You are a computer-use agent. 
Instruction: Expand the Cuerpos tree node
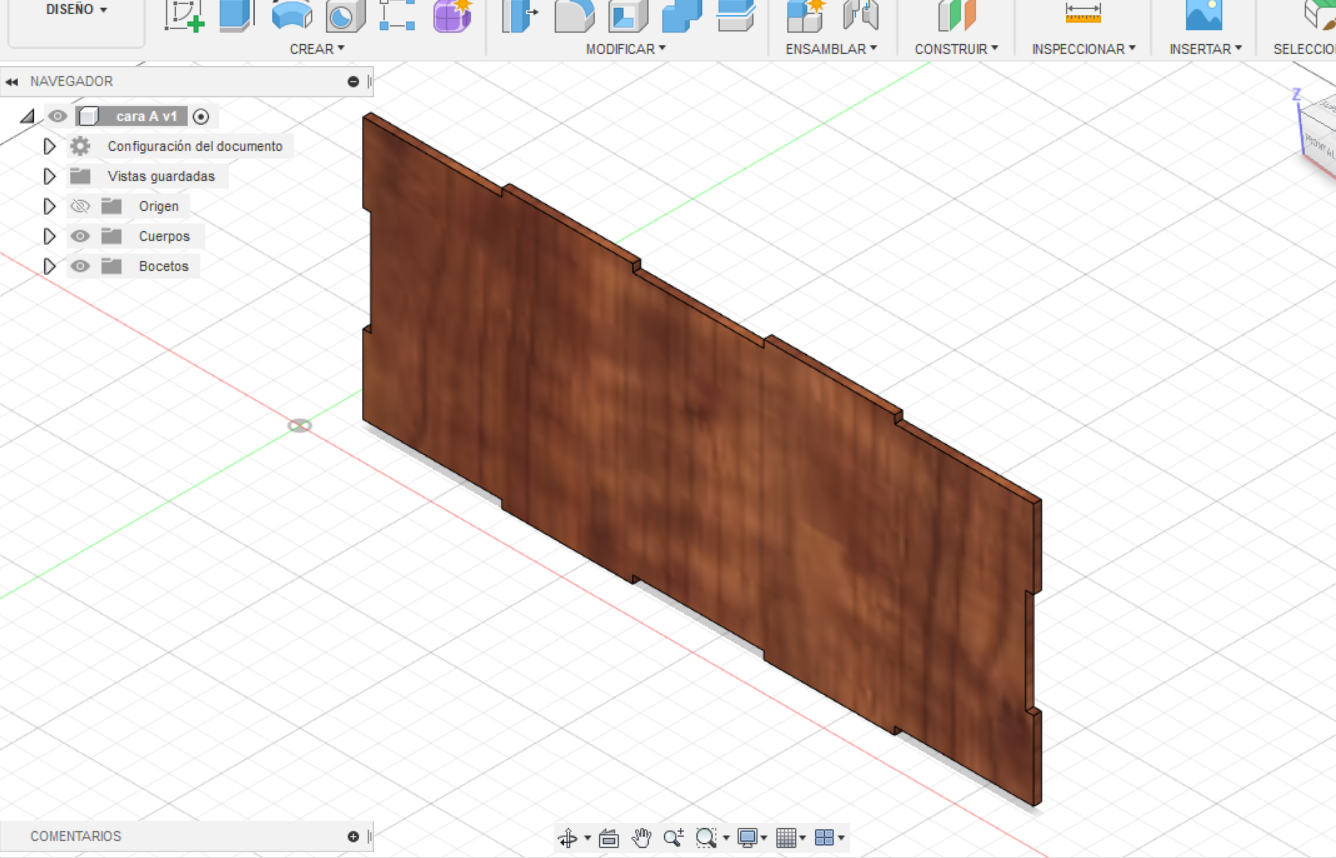[49, 237]
